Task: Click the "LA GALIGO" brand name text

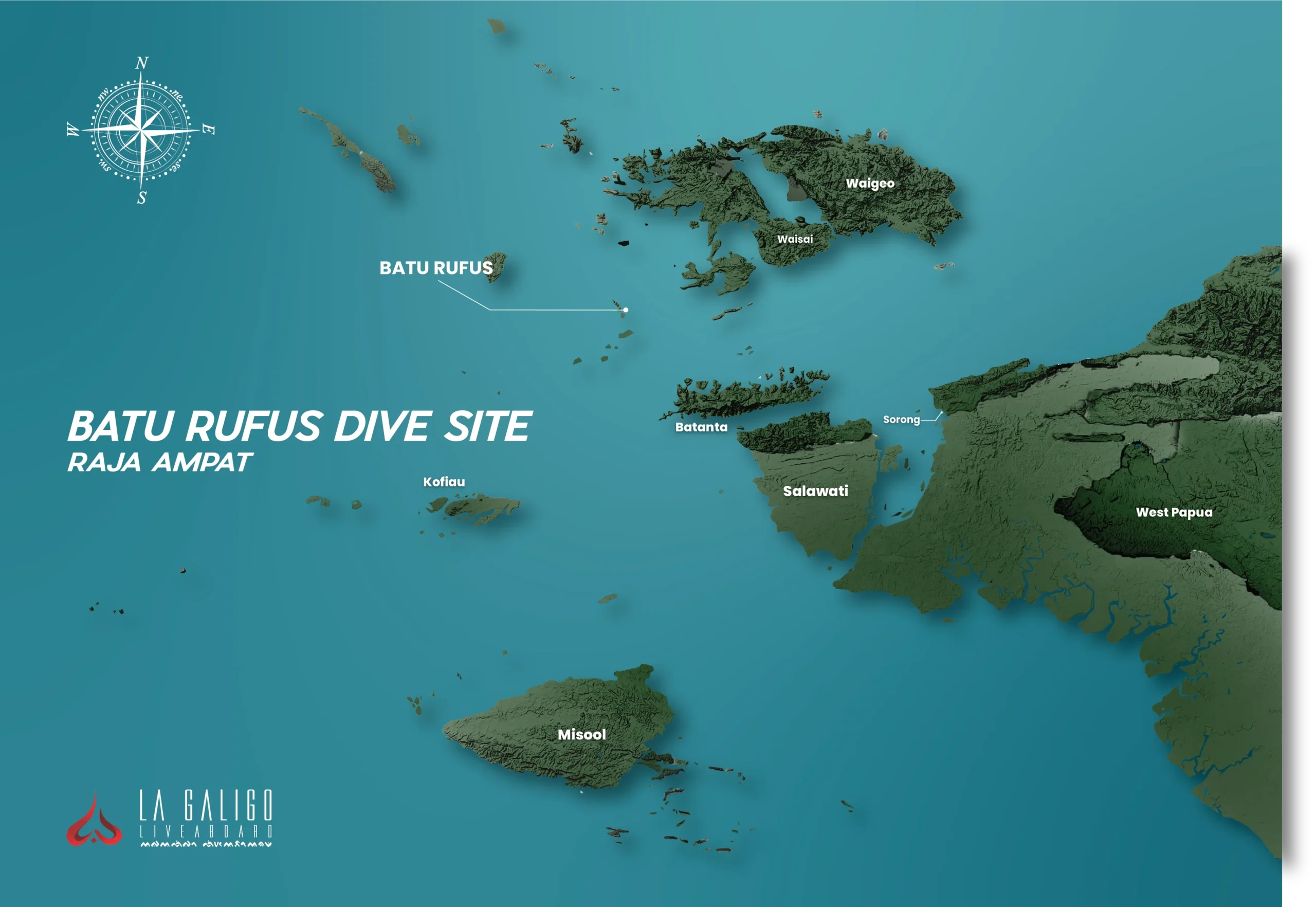Action: pos(206,805)
